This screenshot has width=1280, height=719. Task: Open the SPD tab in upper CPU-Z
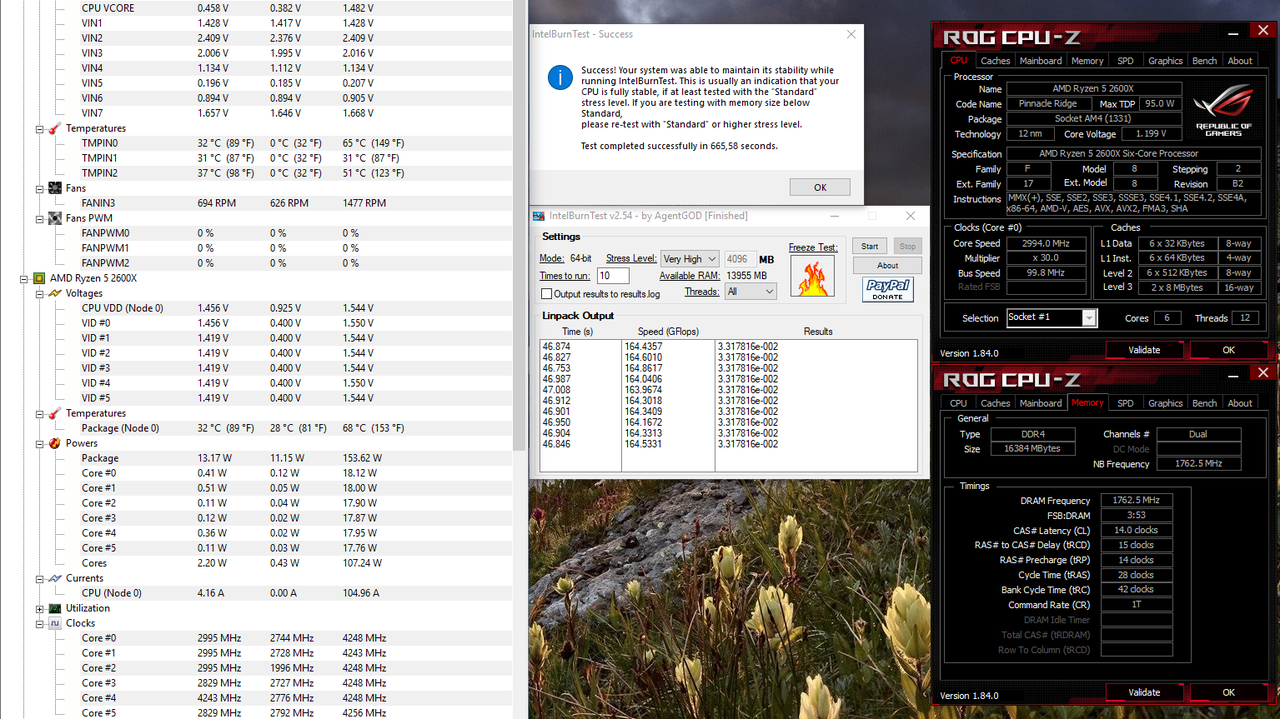click(x=1125, y=61)
